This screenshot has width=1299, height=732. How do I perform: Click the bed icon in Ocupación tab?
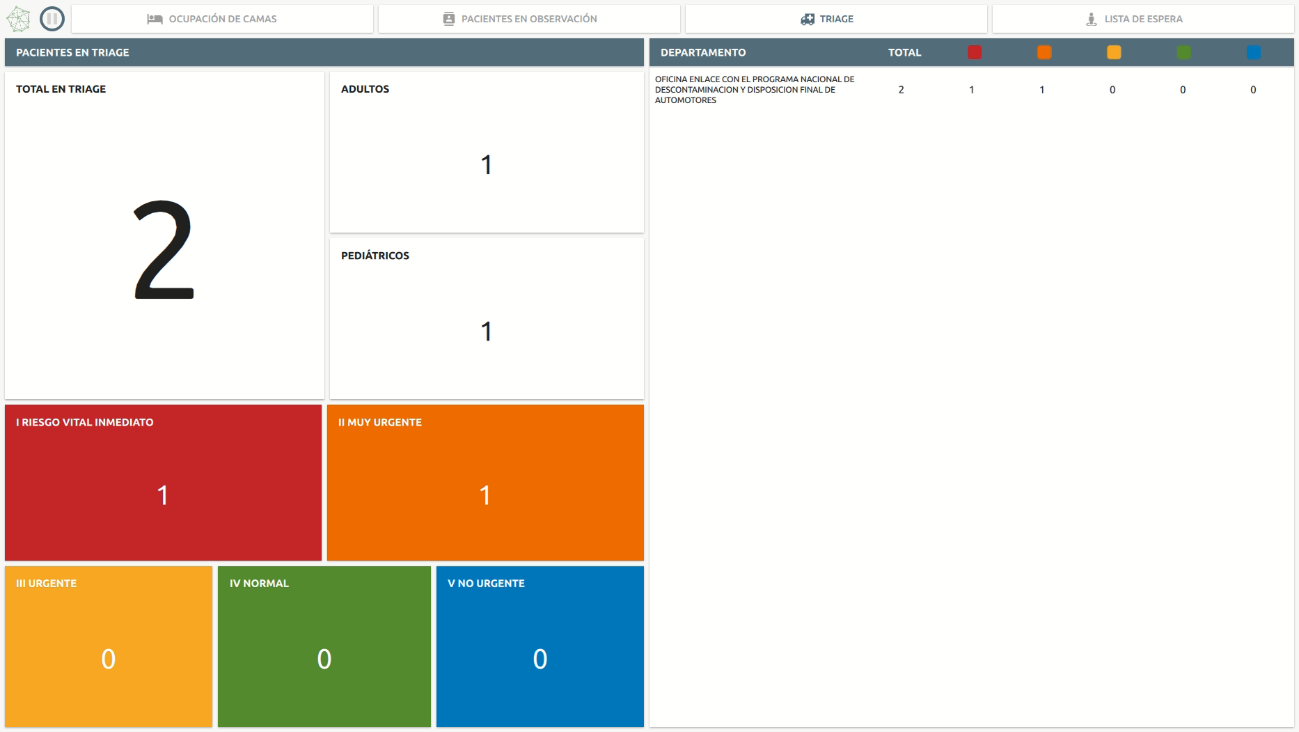[155, 19]
